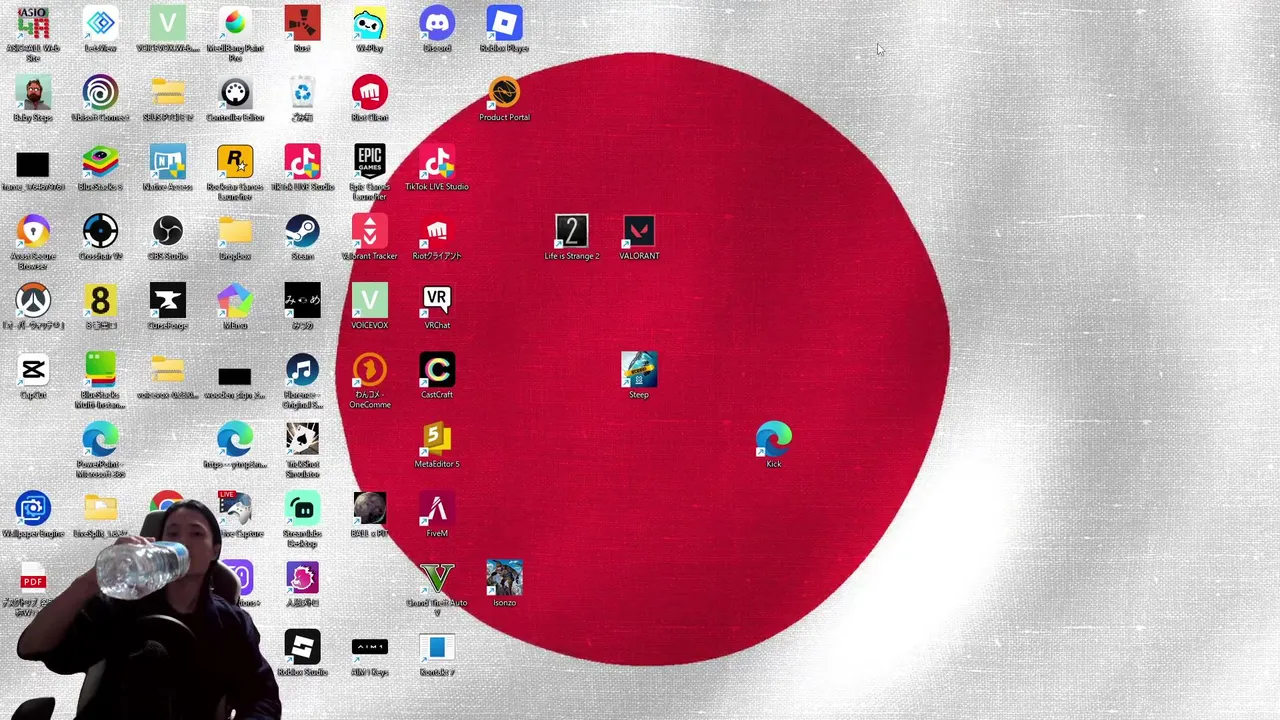1280x720 pixels.
Task: Select the Riot Client icon
Action: [369, 93]
